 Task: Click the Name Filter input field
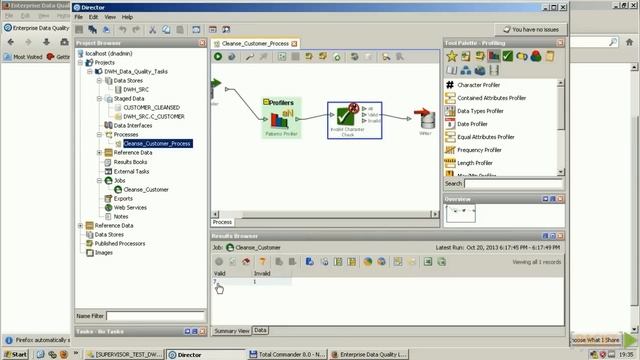tap(156, 316)
